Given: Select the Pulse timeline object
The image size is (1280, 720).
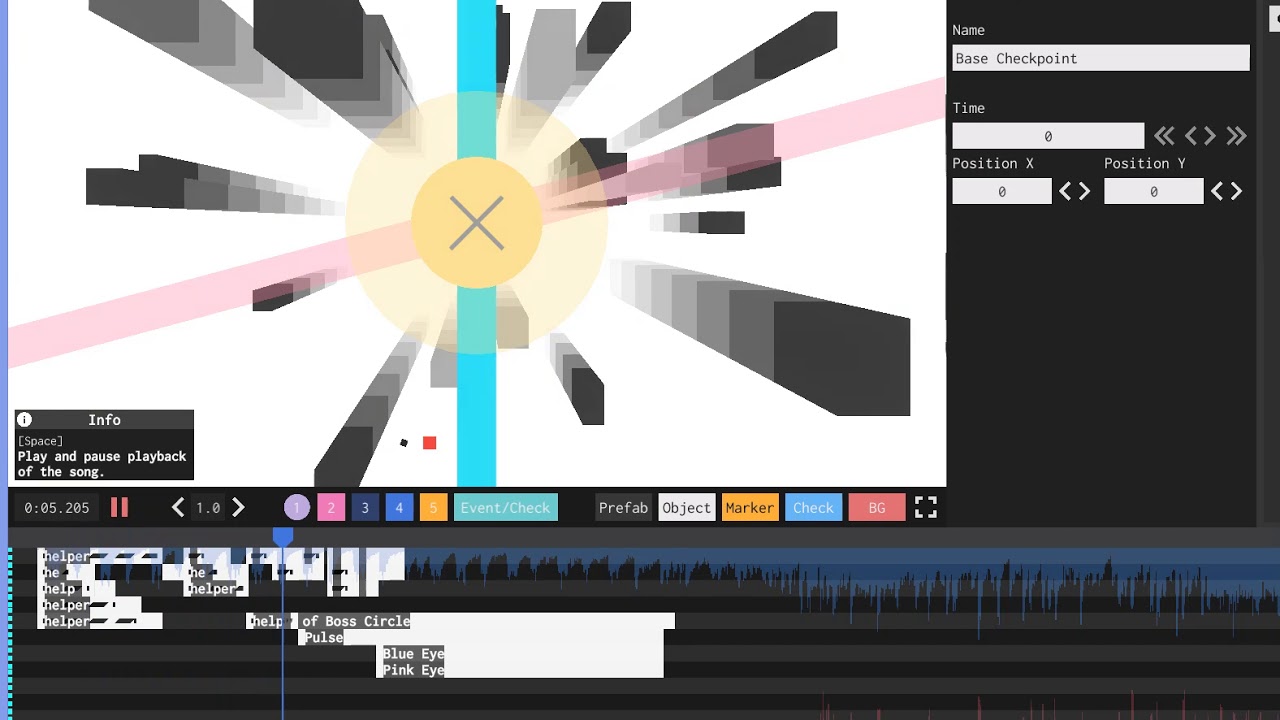Looking at the screenshot, I should [481, 637].
